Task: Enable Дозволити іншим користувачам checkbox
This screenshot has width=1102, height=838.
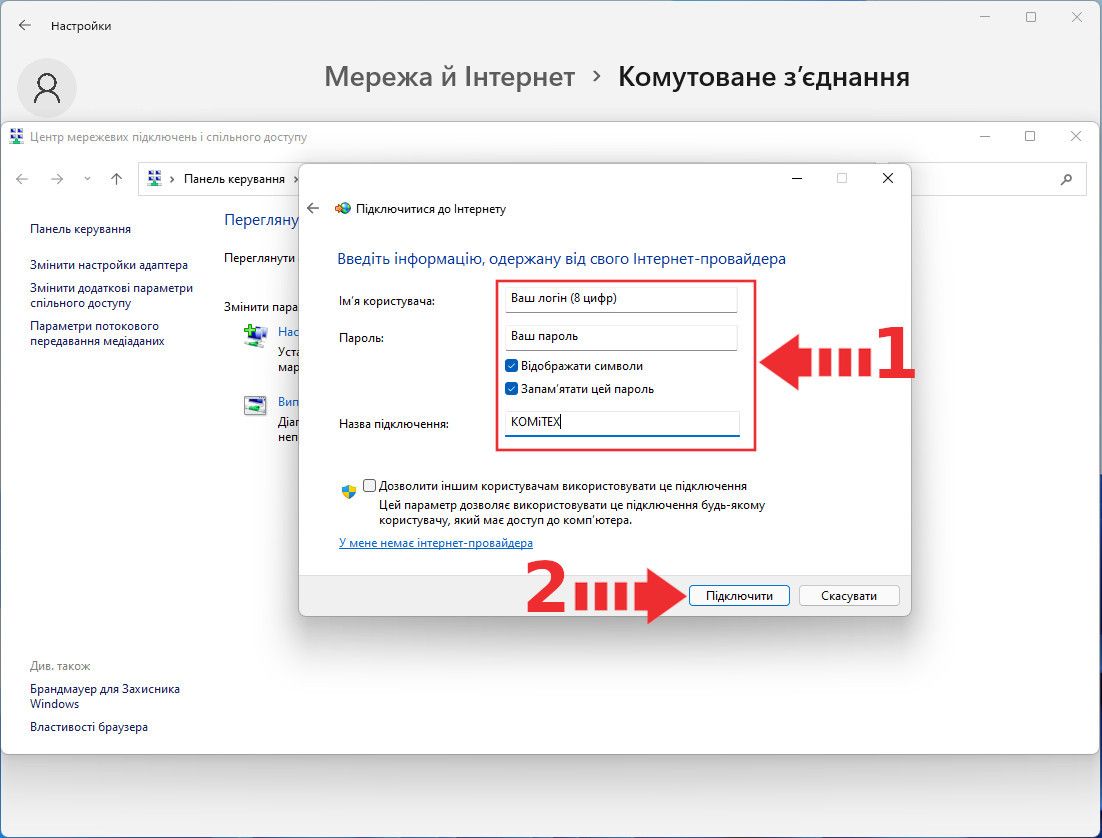Action: (370, 486)
